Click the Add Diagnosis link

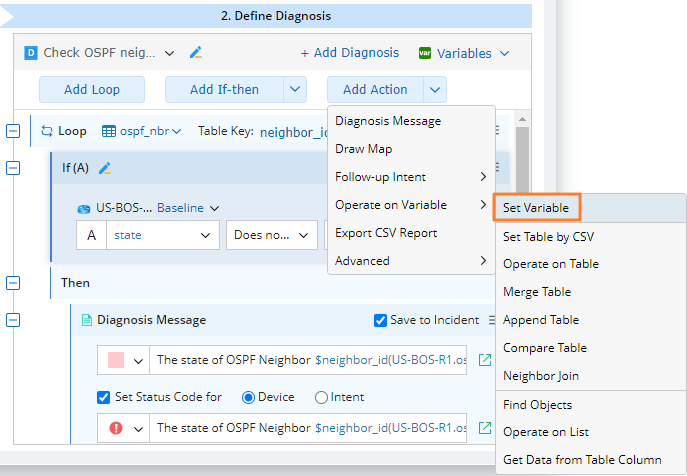pos(349,53)
